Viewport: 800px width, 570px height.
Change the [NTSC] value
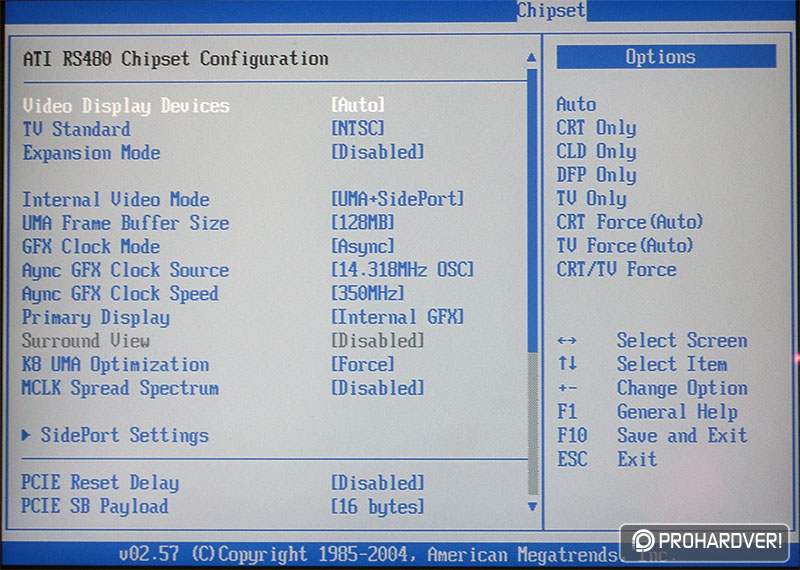tap(358, 129)
